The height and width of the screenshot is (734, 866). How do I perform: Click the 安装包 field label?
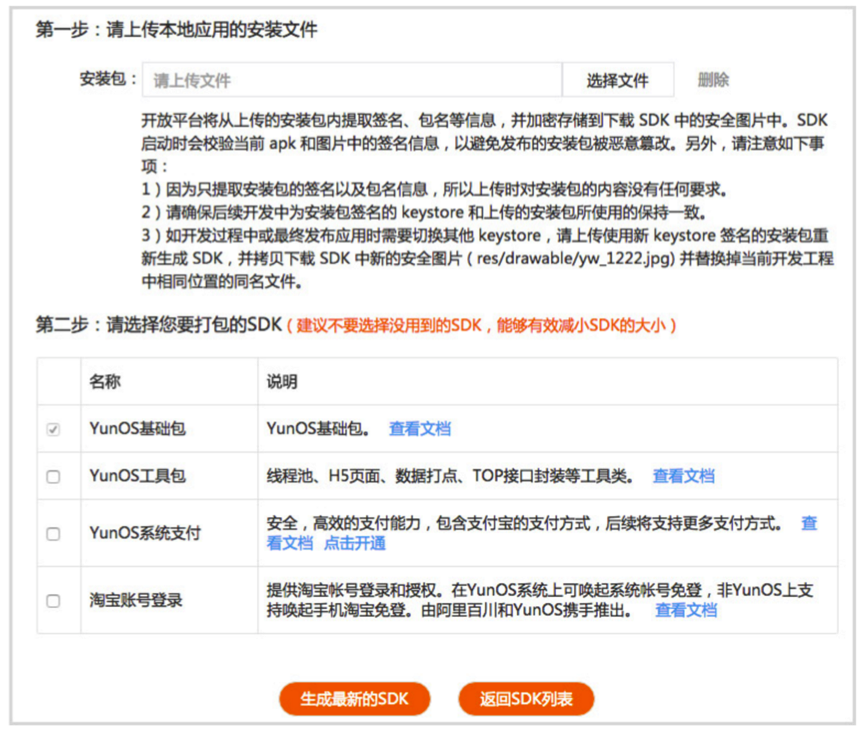[x=108, y=79]
